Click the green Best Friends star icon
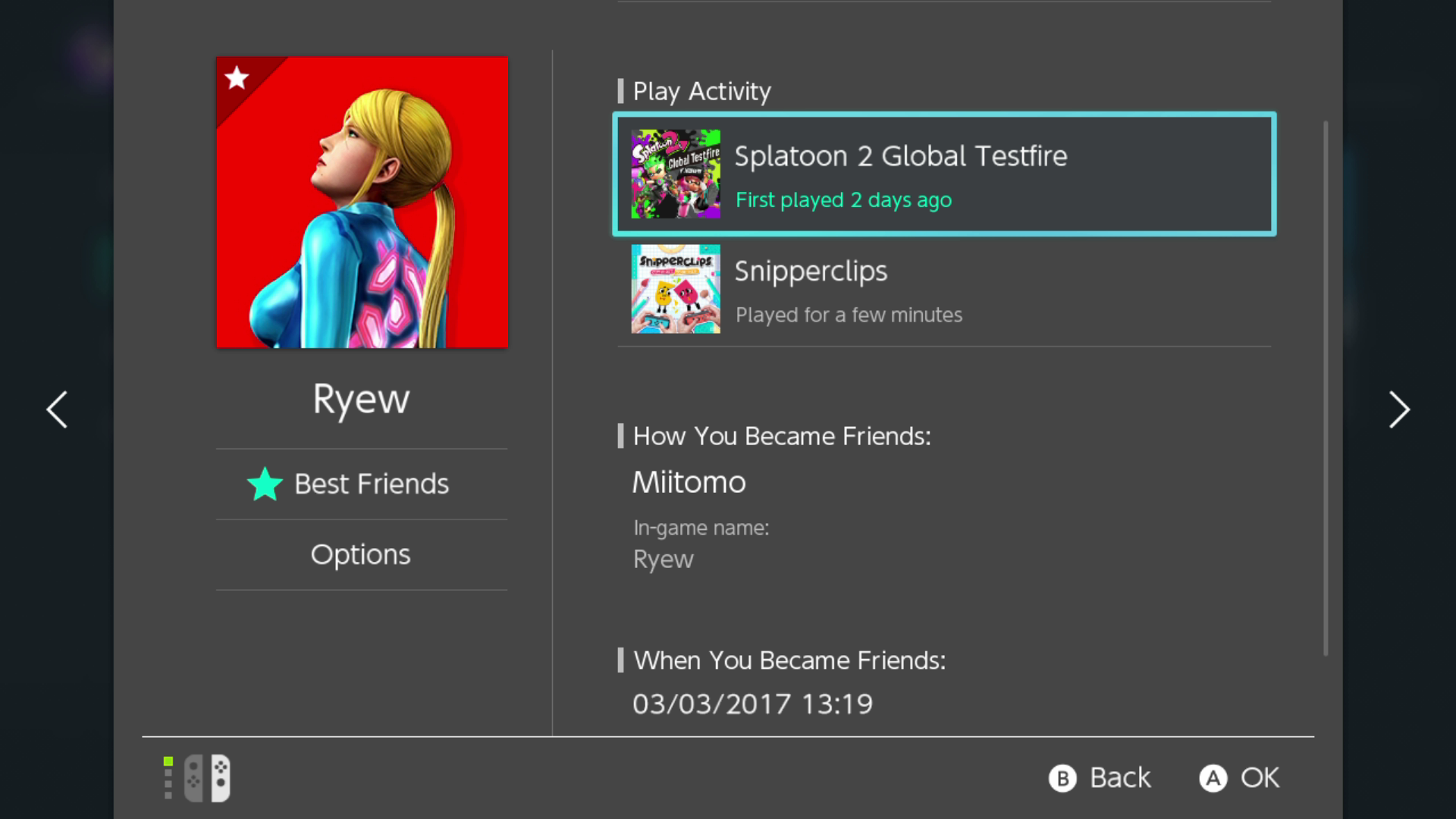The image size is (1456, 819). tap(265, 484)
